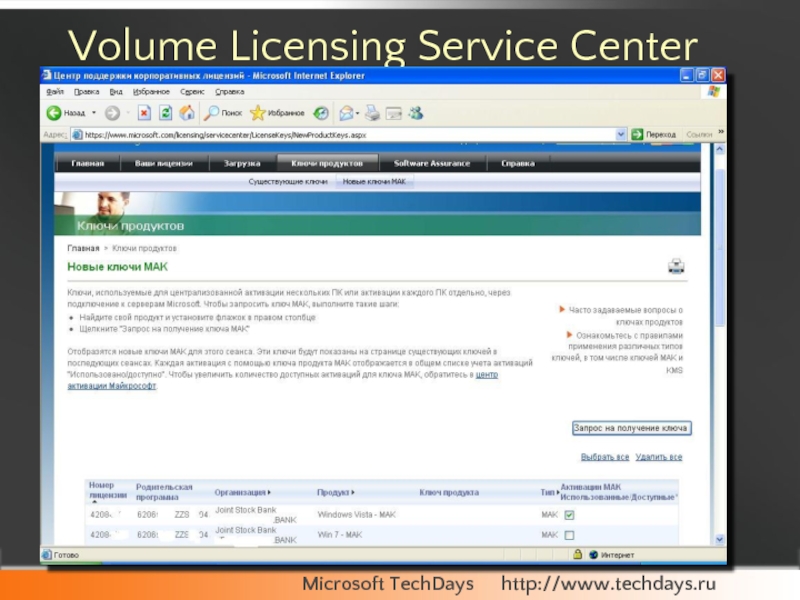Sort by Продукт column header

point(335,492)
